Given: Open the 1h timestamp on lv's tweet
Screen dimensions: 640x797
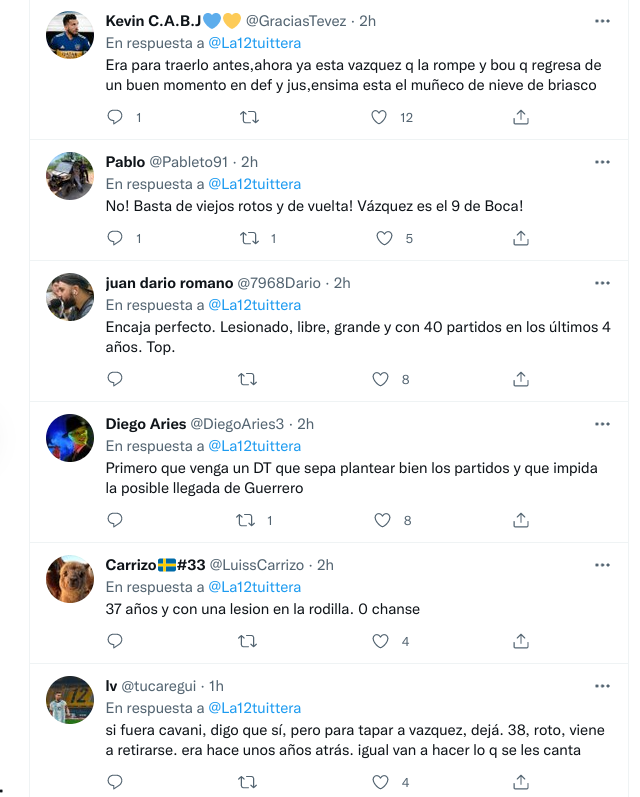Looking at the screenshot, I should click(217, 686).
